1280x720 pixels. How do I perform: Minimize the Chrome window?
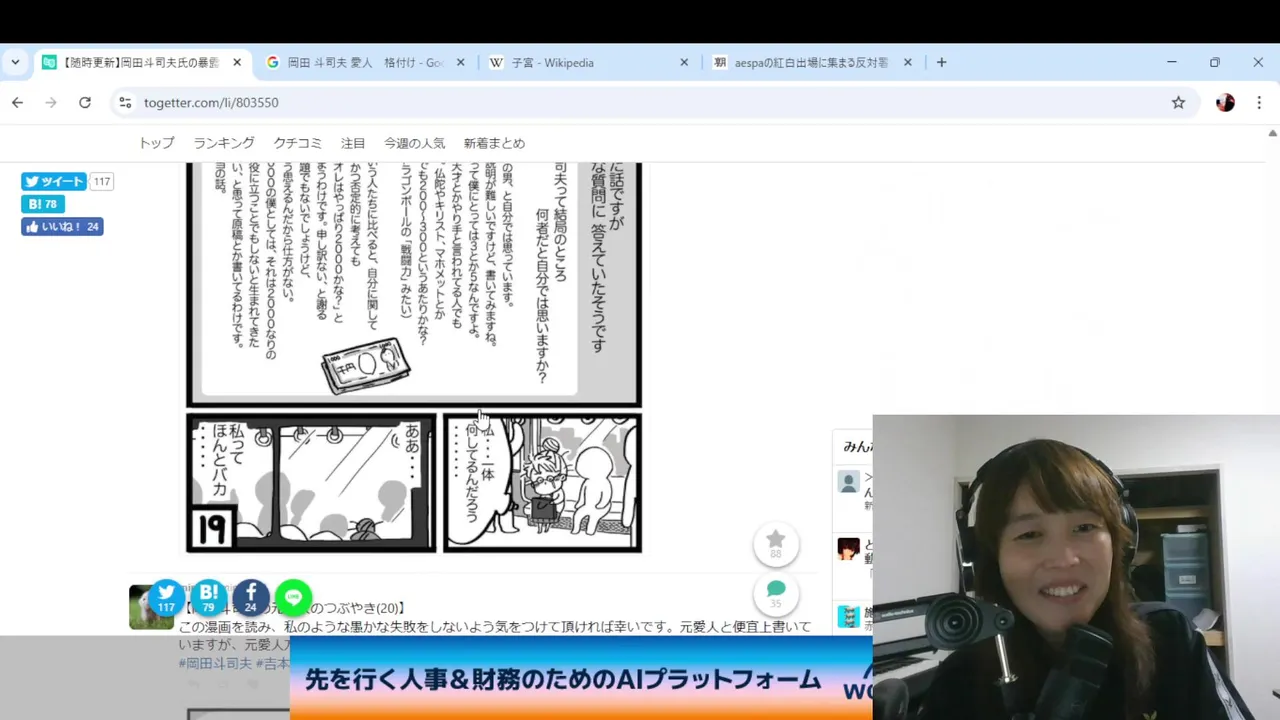(x=1172, y=62)
